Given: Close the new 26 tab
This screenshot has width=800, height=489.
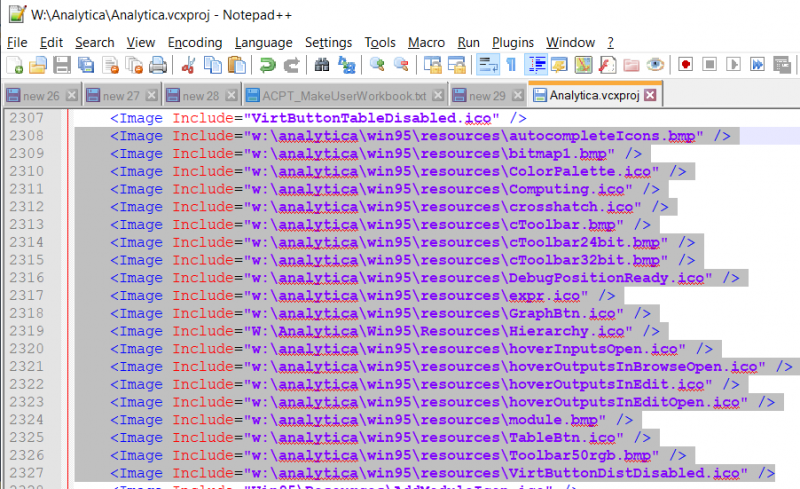Looking at the screenshot, I should pos(72,95).
